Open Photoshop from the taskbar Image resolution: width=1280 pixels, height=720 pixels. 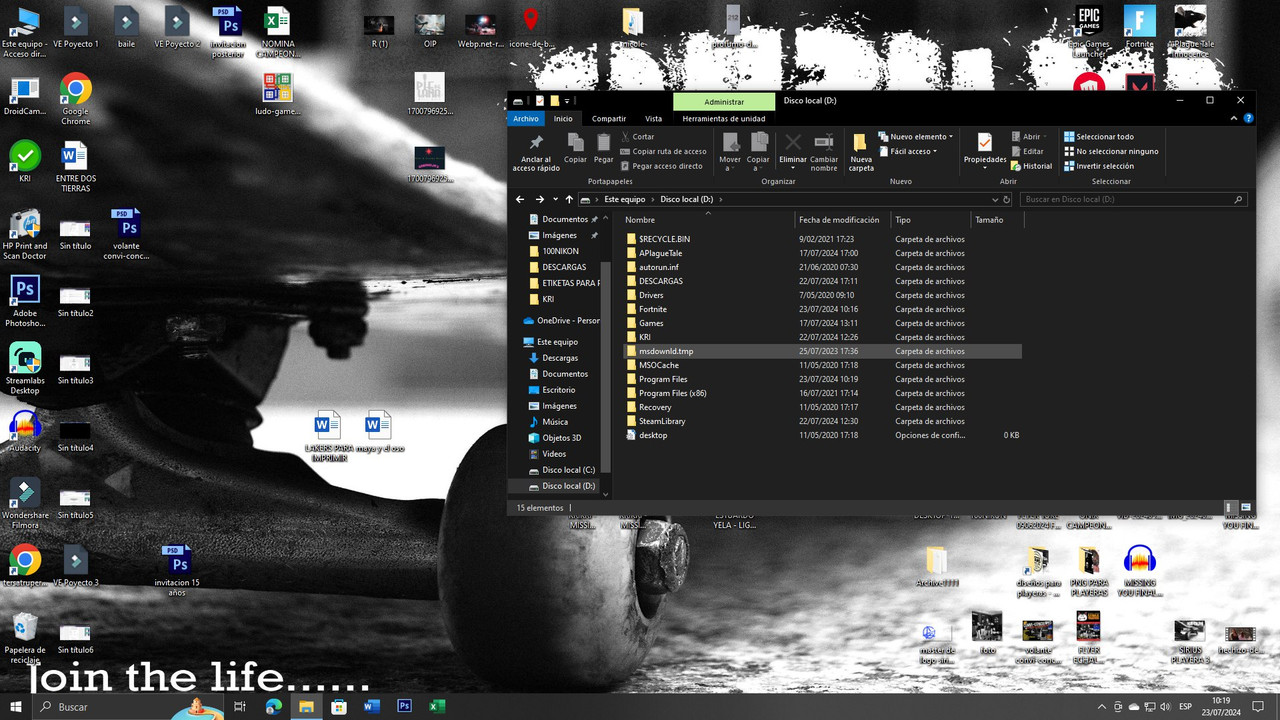point(404,706)
